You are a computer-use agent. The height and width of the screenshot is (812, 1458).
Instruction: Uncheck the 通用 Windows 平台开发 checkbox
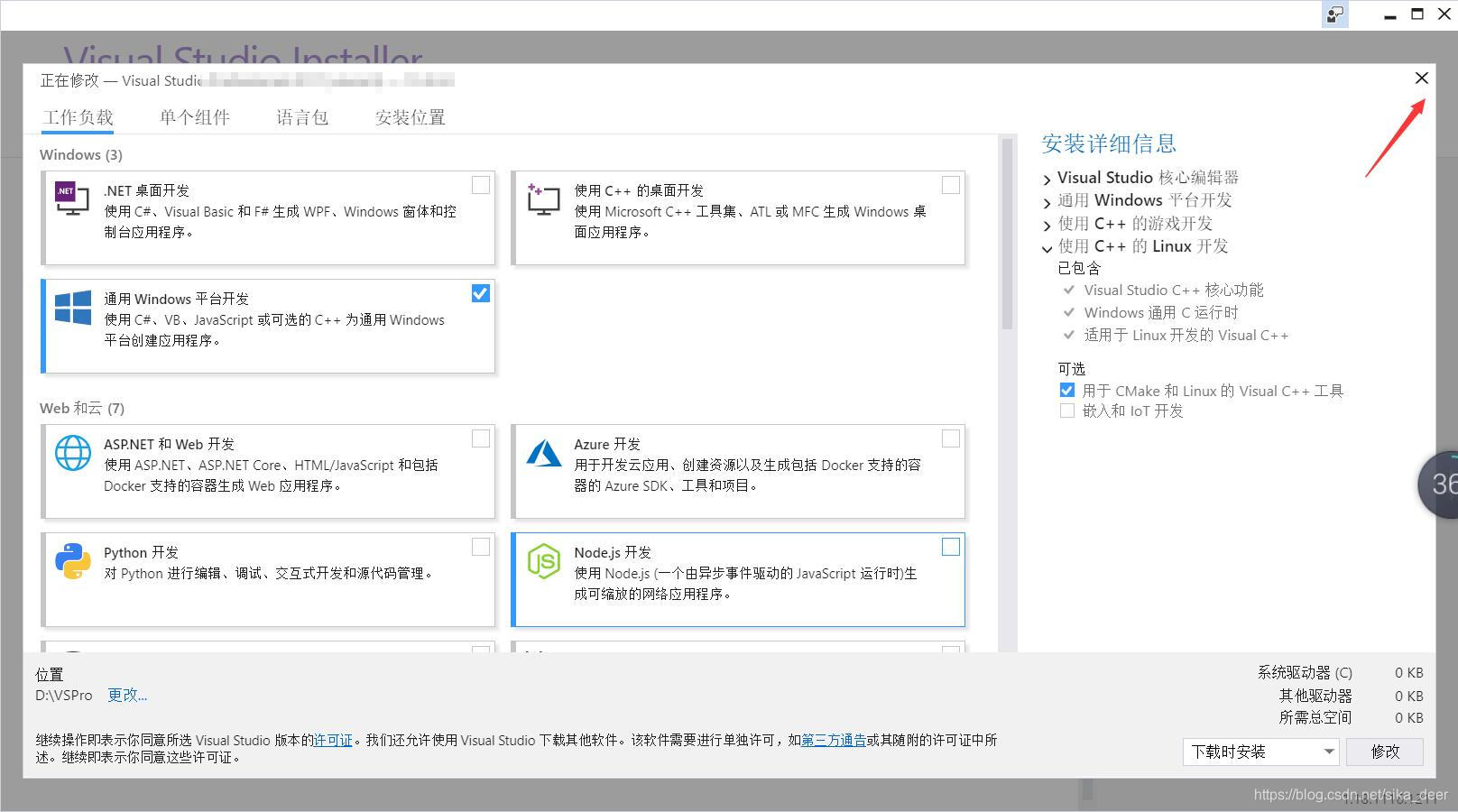coord(481,293)
